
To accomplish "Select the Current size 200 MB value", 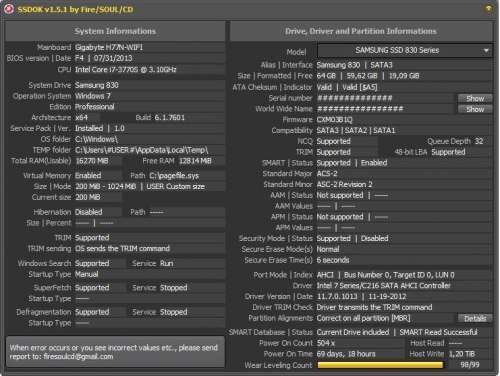I will pyautogui.click(x=88, y=197).
